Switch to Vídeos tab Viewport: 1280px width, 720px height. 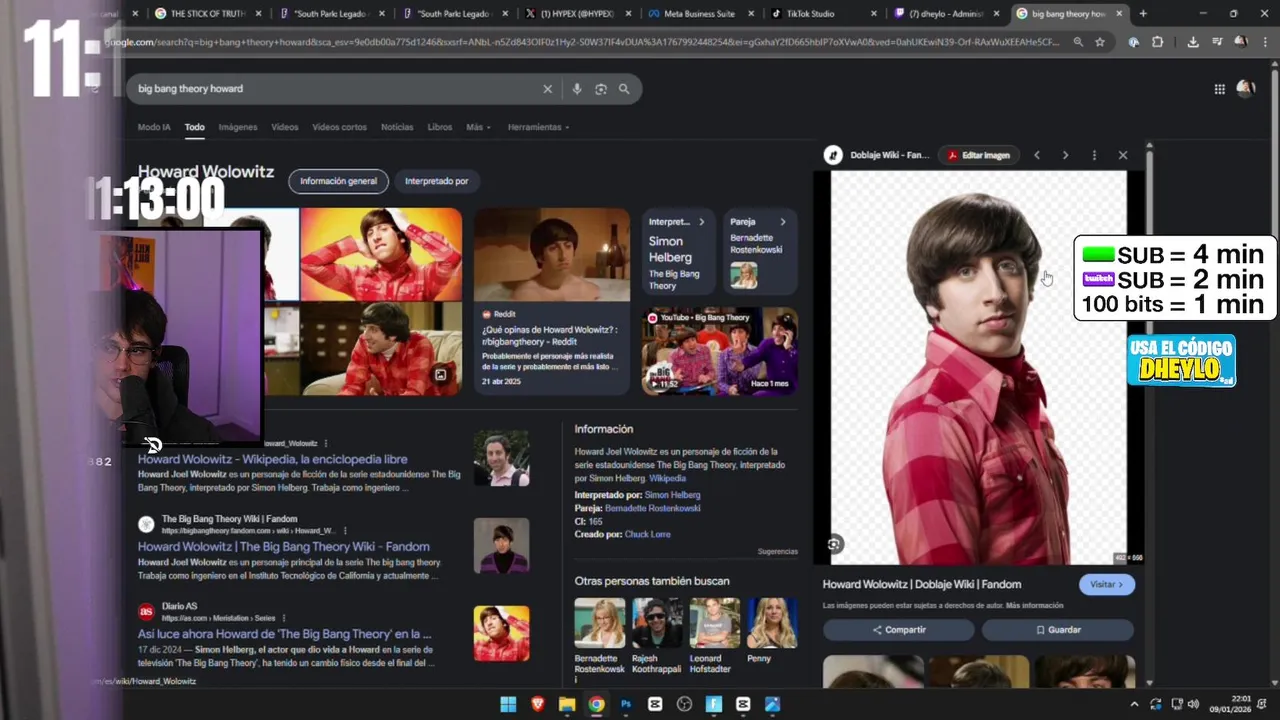(x=285, y=127)
